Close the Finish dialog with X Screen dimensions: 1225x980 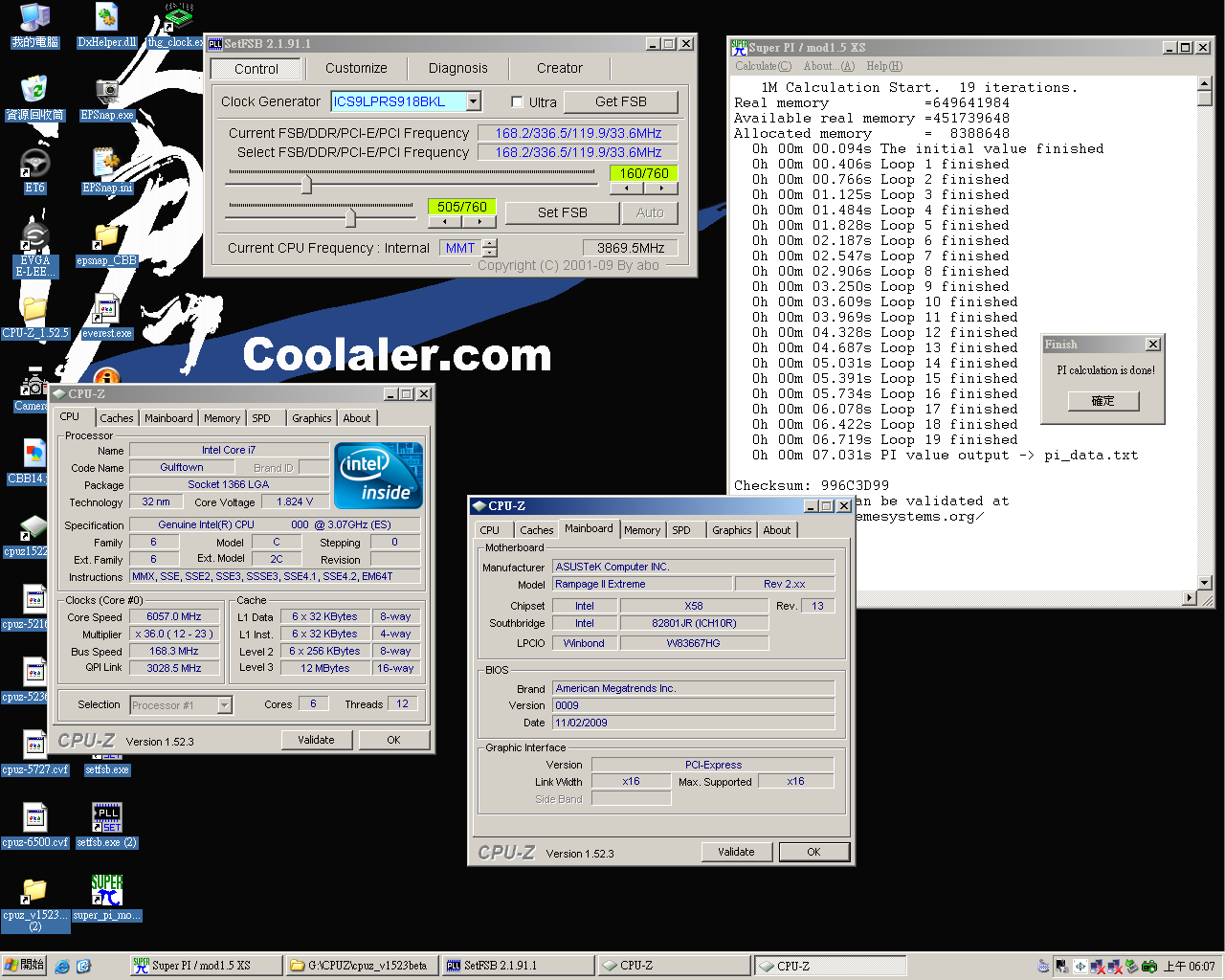pos(1153,345)
